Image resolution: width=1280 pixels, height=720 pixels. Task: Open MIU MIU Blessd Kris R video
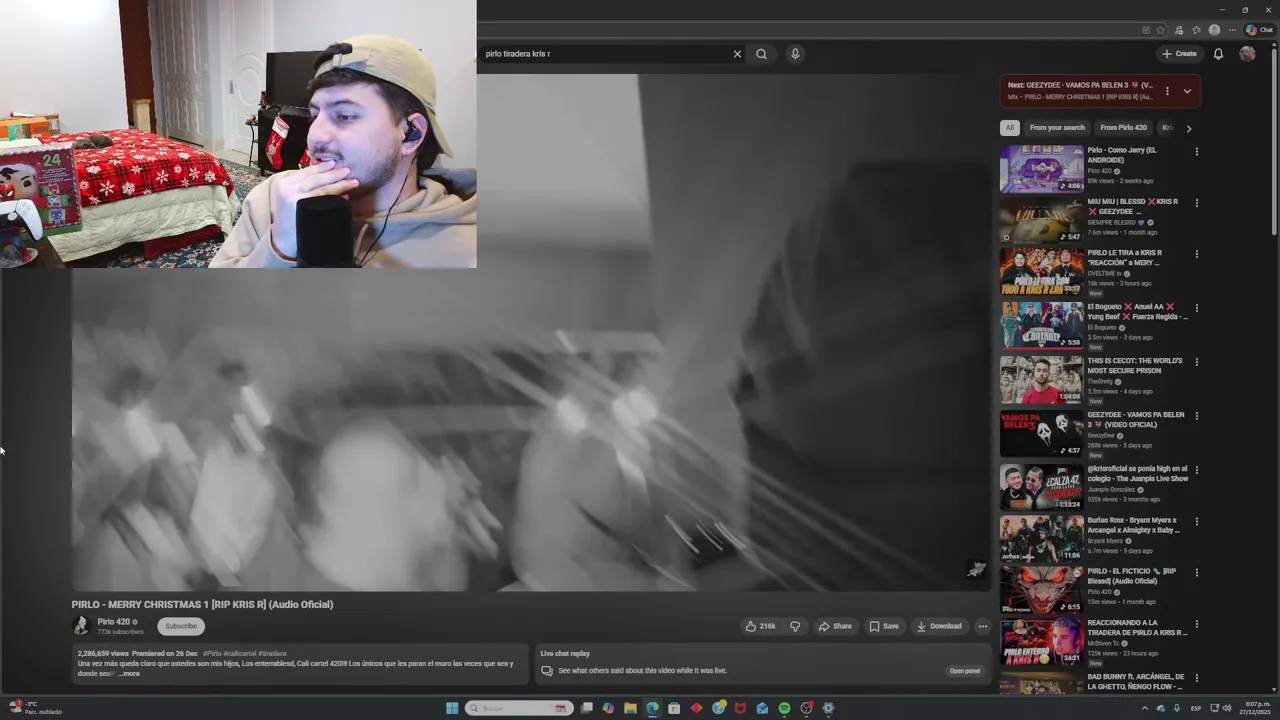(1041, 220)
